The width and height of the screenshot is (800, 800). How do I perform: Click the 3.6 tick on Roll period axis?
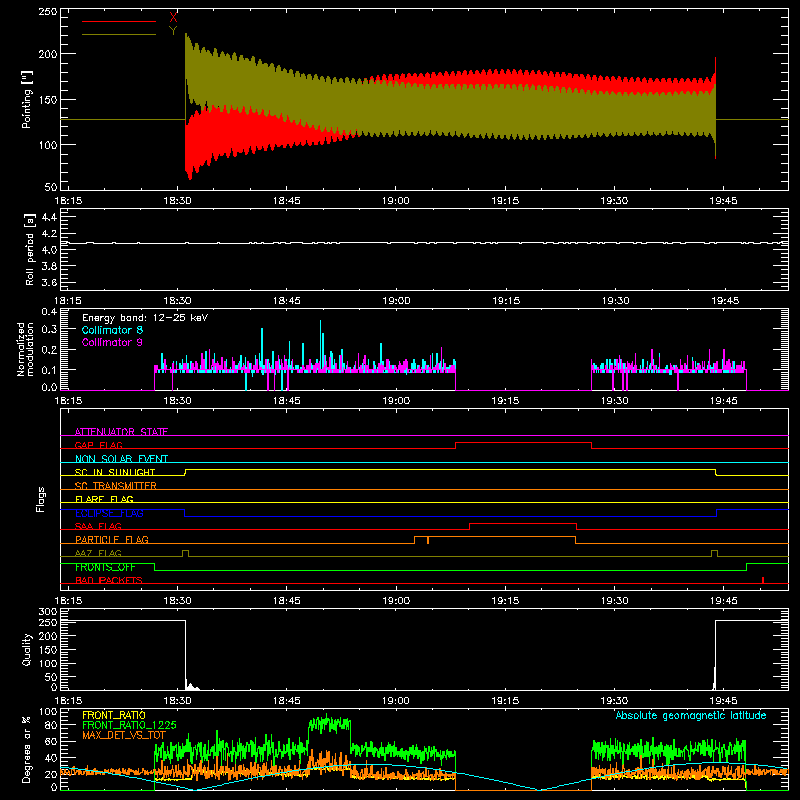point(49,282)
